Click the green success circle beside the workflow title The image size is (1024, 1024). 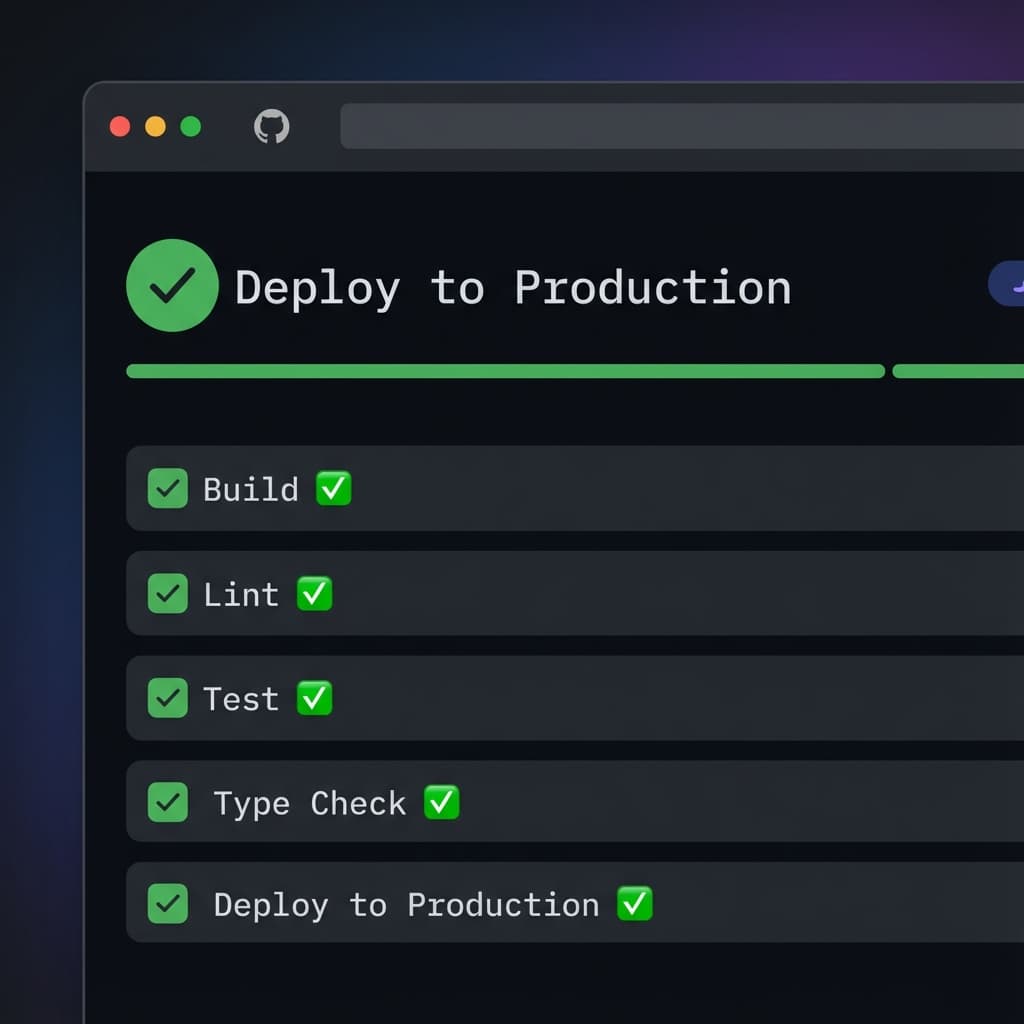click(172, 287)
